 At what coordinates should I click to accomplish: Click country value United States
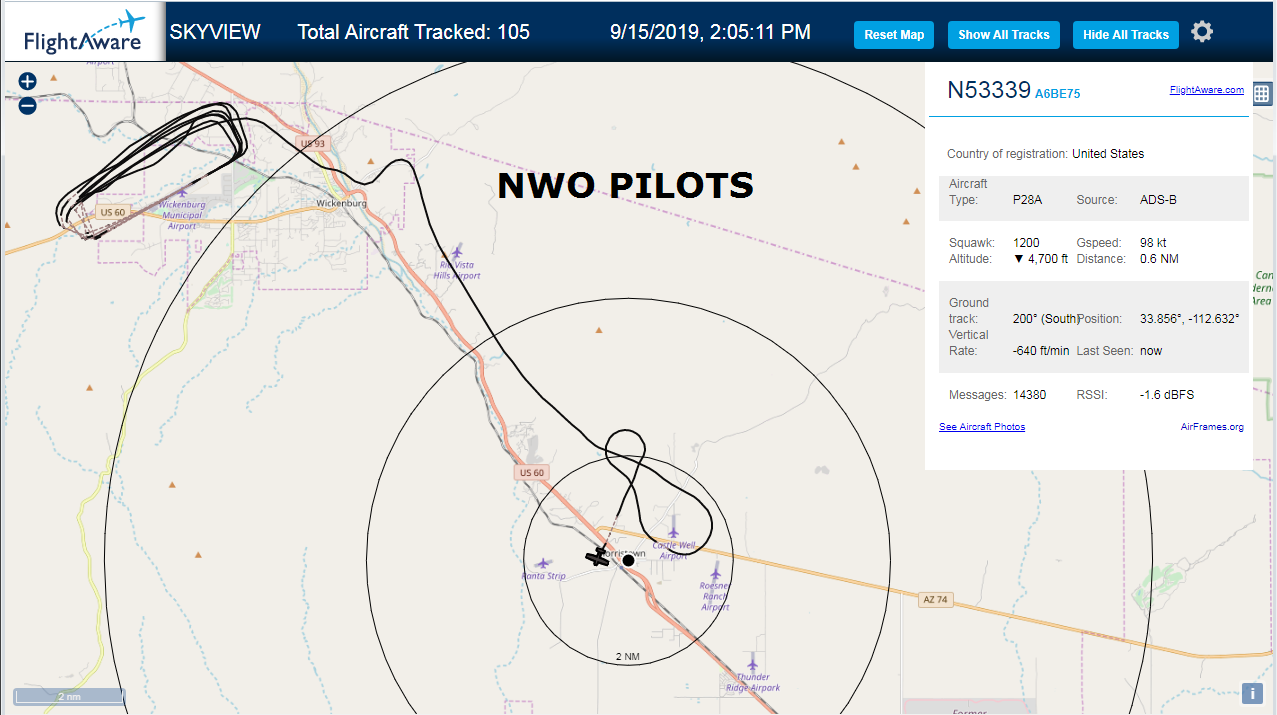pyautogui.click(x=1108, y=154)
